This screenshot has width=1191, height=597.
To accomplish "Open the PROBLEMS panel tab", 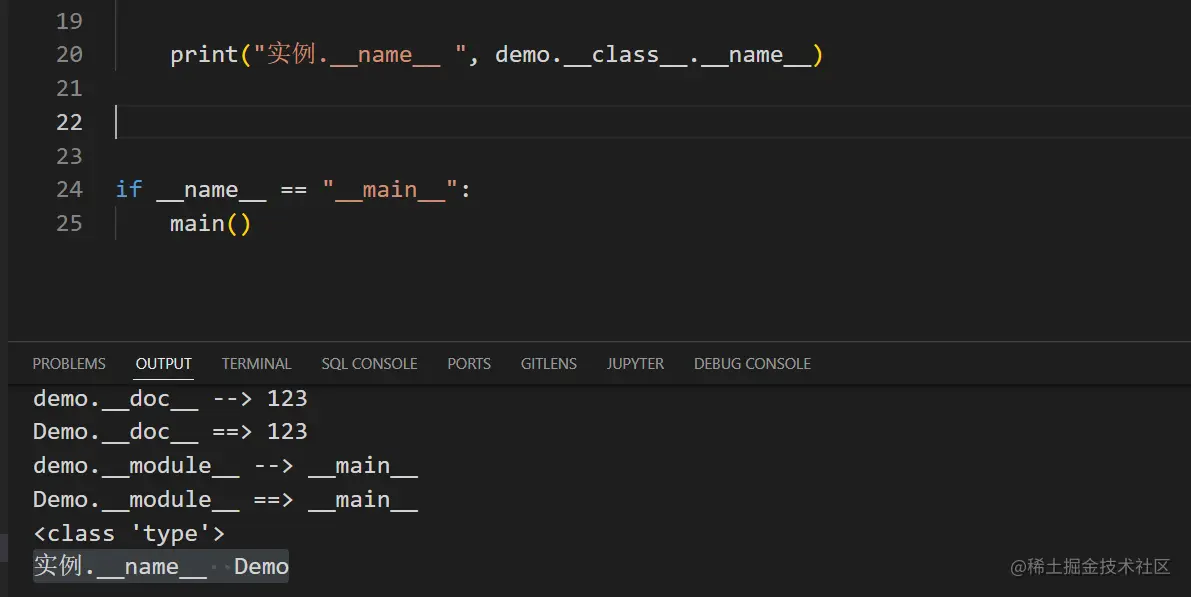I will coord(69,364).
